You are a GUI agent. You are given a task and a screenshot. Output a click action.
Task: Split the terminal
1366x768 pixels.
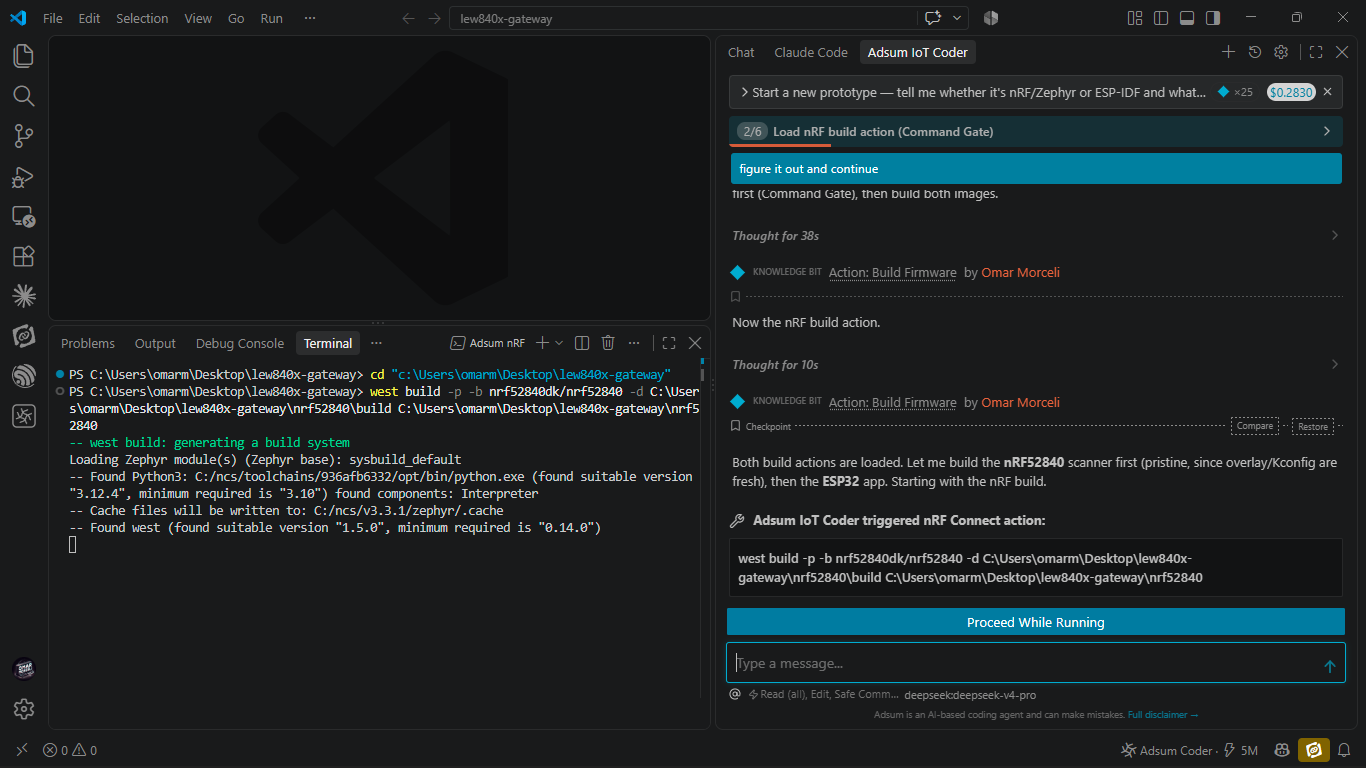tap(582, 343)
